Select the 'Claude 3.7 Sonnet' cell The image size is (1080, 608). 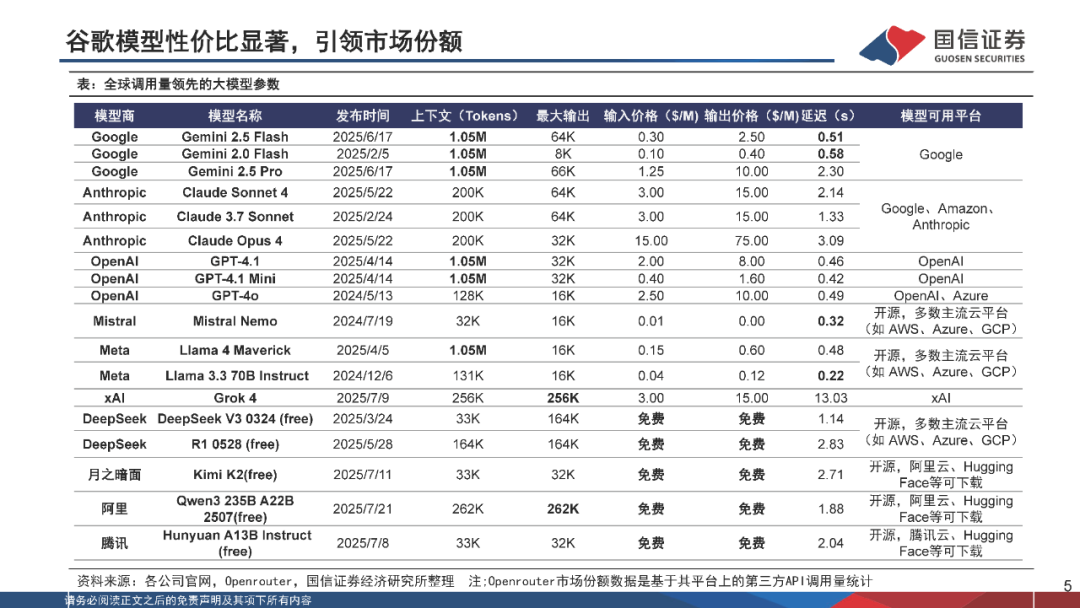[235, 217]
